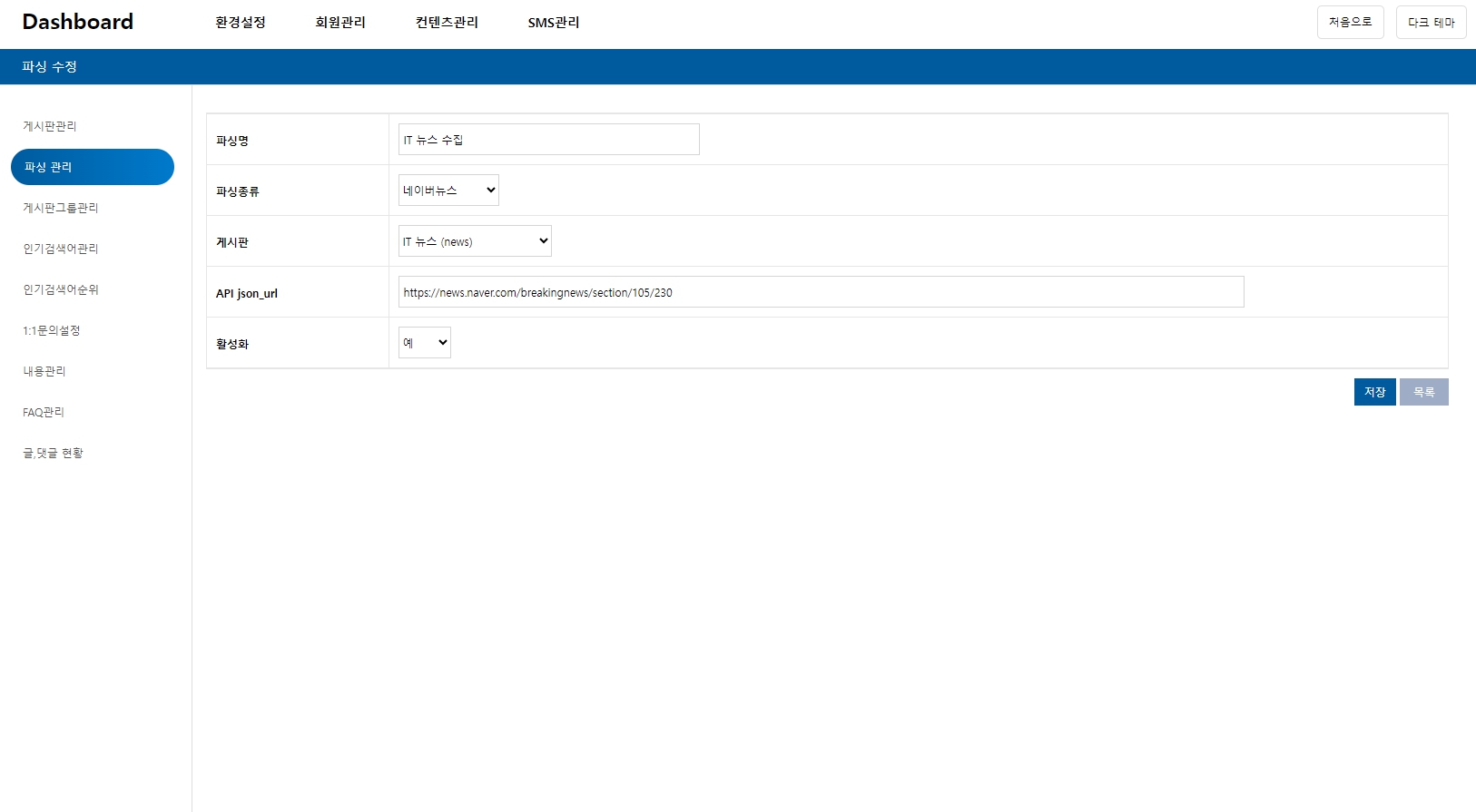Image resolution: width=1476 pixels, height=812 pixels.
Task: Open the 회원관리 menu
Action: [x=340, y=22]
